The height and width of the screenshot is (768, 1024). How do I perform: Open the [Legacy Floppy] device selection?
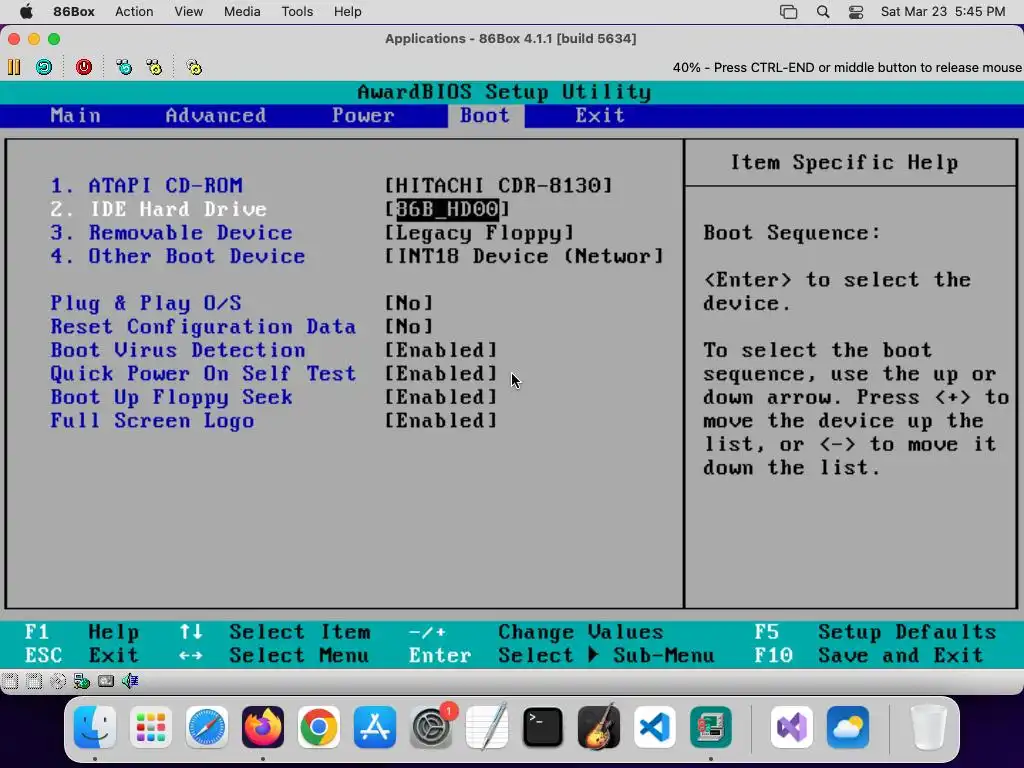[479, 232]
